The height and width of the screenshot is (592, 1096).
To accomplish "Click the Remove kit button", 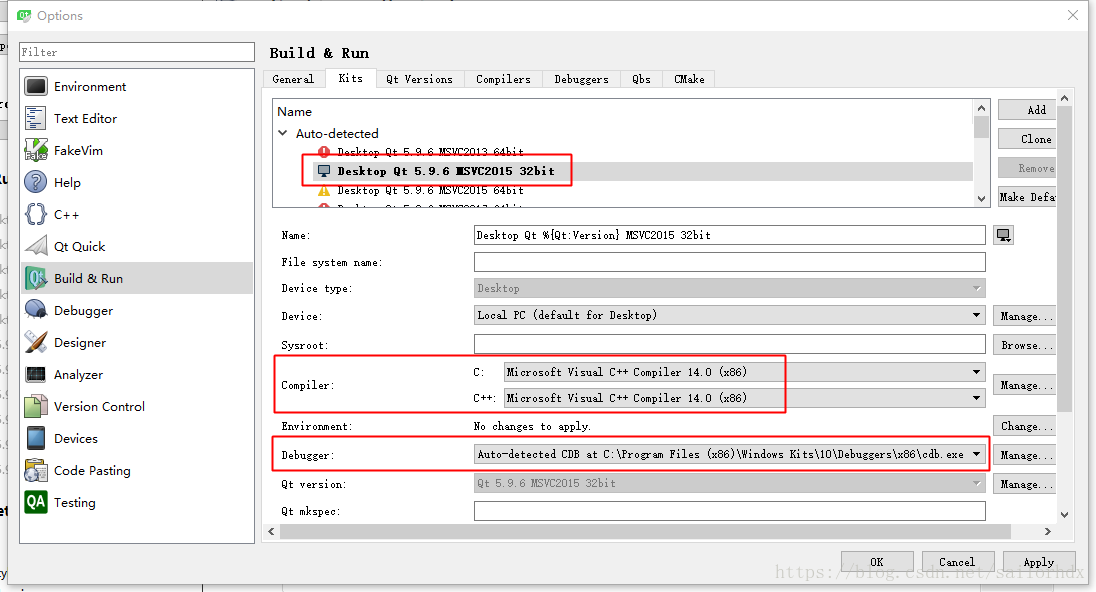I will (1028, 168).
